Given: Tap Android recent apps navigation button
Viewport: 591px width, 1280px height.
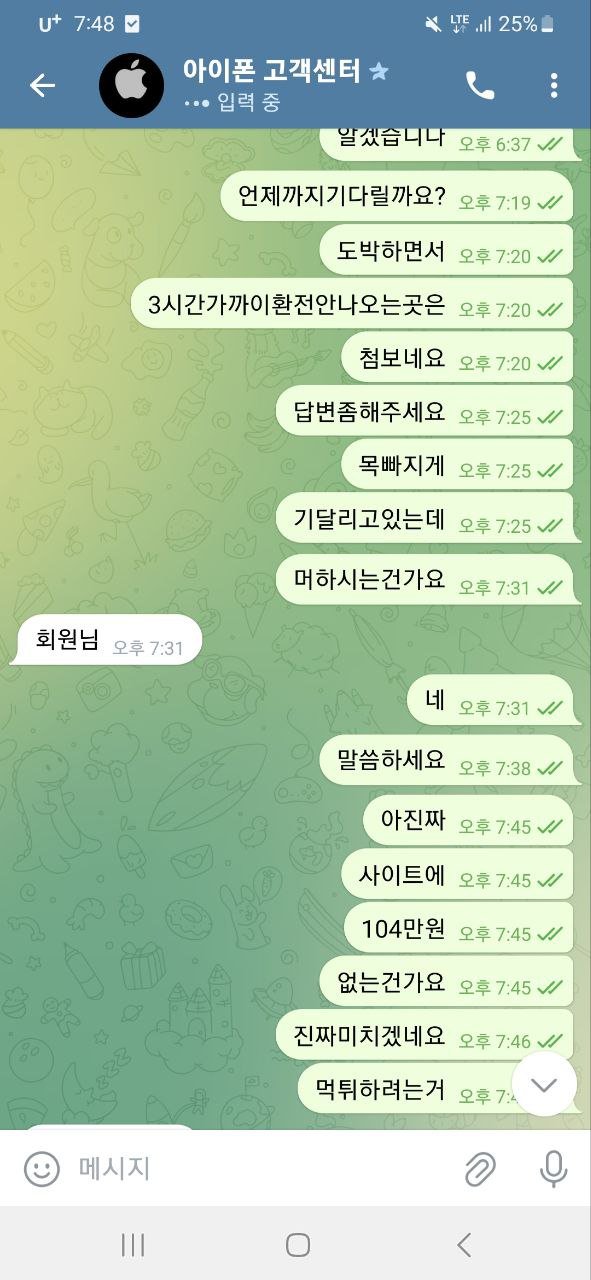Looking at the screenshot, I should [x=132, y=1244].
